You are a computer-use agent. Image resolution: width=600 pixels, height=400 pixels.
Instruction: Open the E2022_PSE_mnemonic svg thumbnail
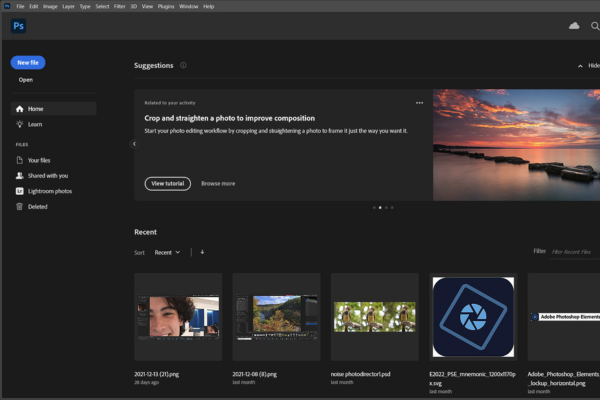(x=473, y=317)
